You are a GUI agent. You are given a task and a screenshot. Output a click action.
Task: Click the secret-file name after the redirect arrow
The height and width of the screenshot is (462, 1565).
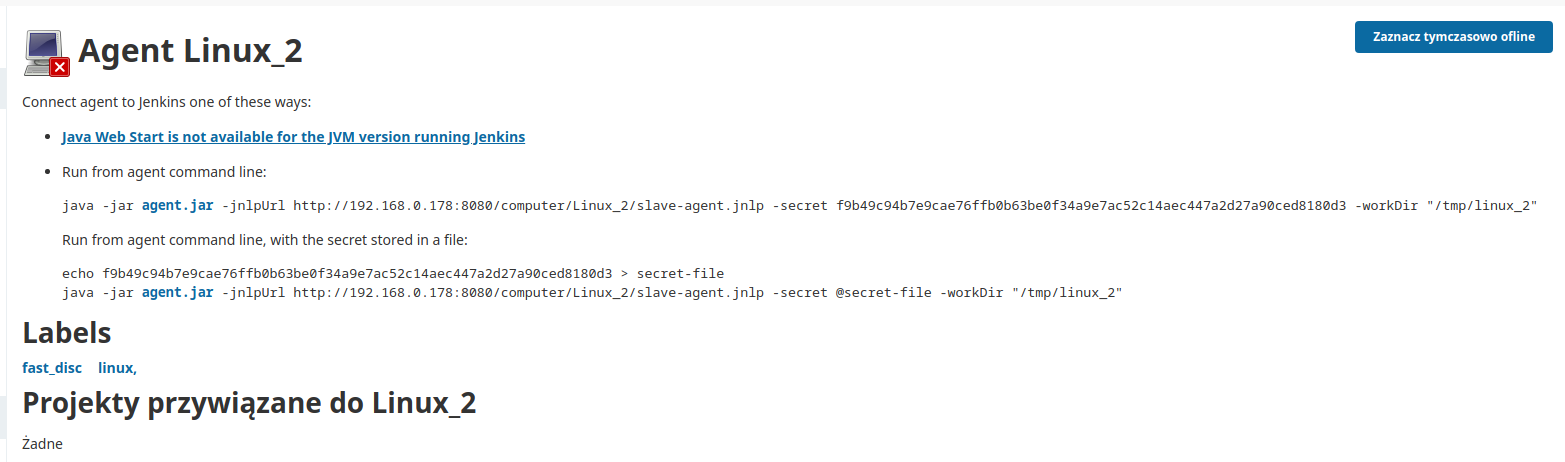pos(680,273)
